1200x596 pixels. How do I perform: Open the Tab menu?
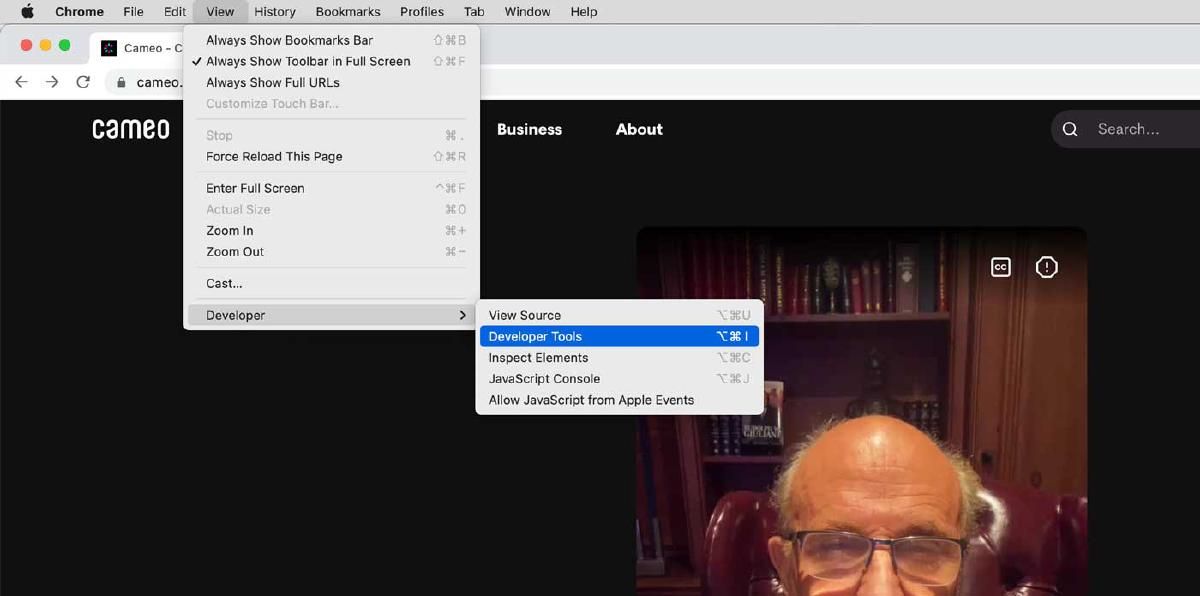pos(474,12)
